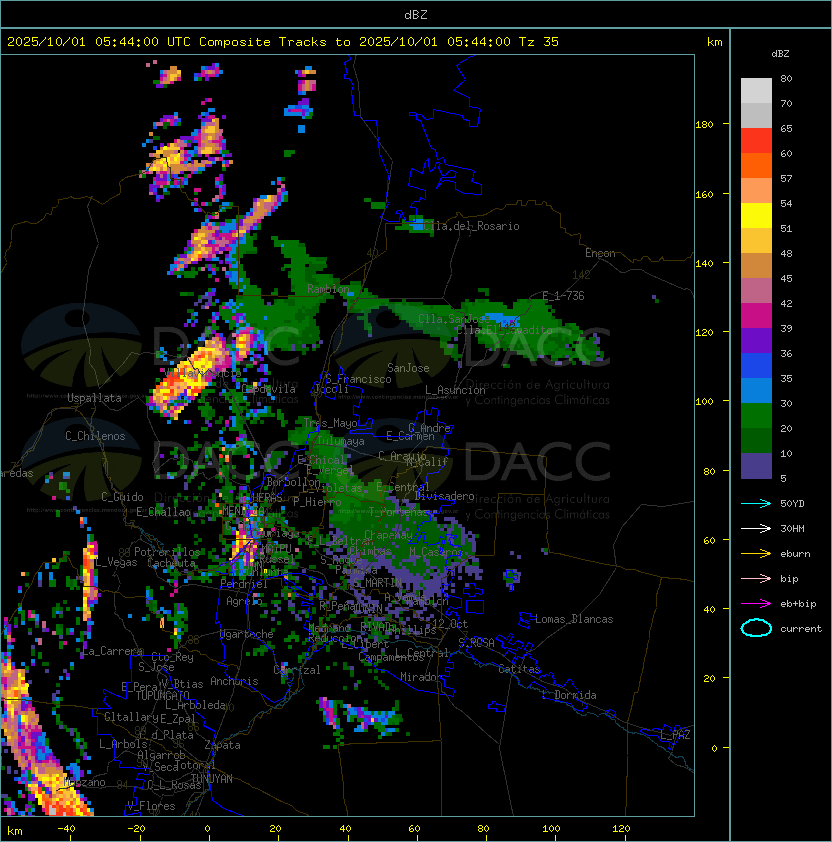Click the 'Lomas_Blancas' map label
Image resolution: width=832 pixels, height=842 pixels.
tap(574, 619)
